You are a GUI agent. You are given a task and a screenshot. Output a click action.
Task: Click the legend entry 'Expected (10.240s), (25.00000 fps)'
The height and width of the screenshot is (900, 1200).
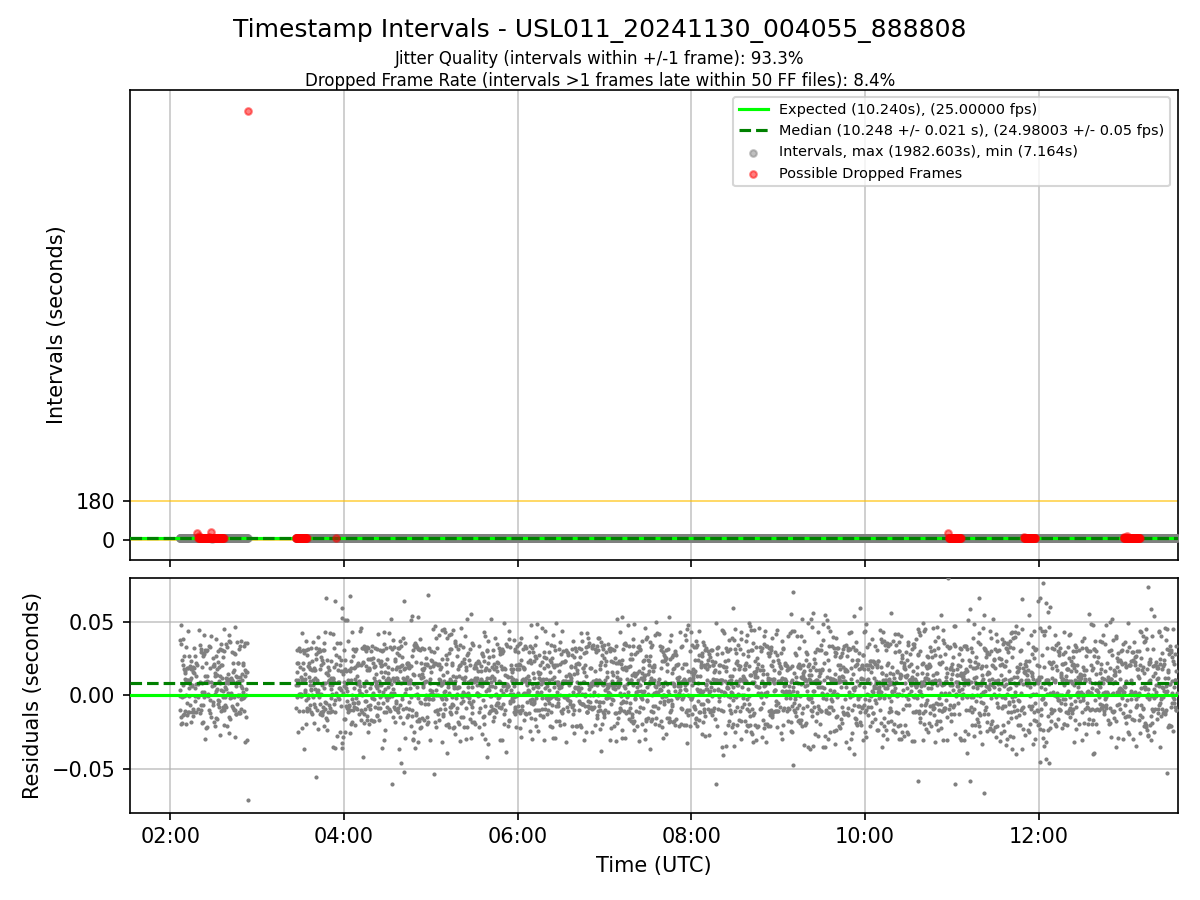click(907, 109)
